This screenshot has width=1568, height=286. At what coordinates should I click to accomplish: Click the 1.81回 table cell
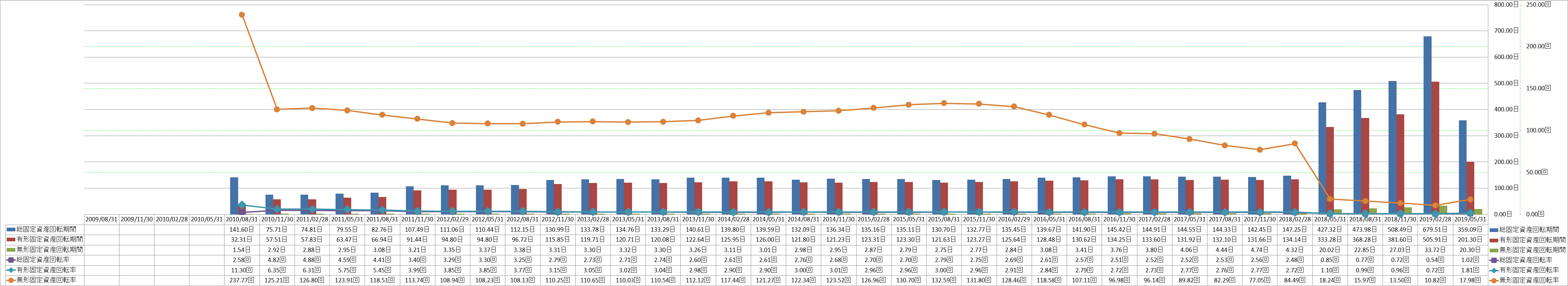coord(1471,270)
